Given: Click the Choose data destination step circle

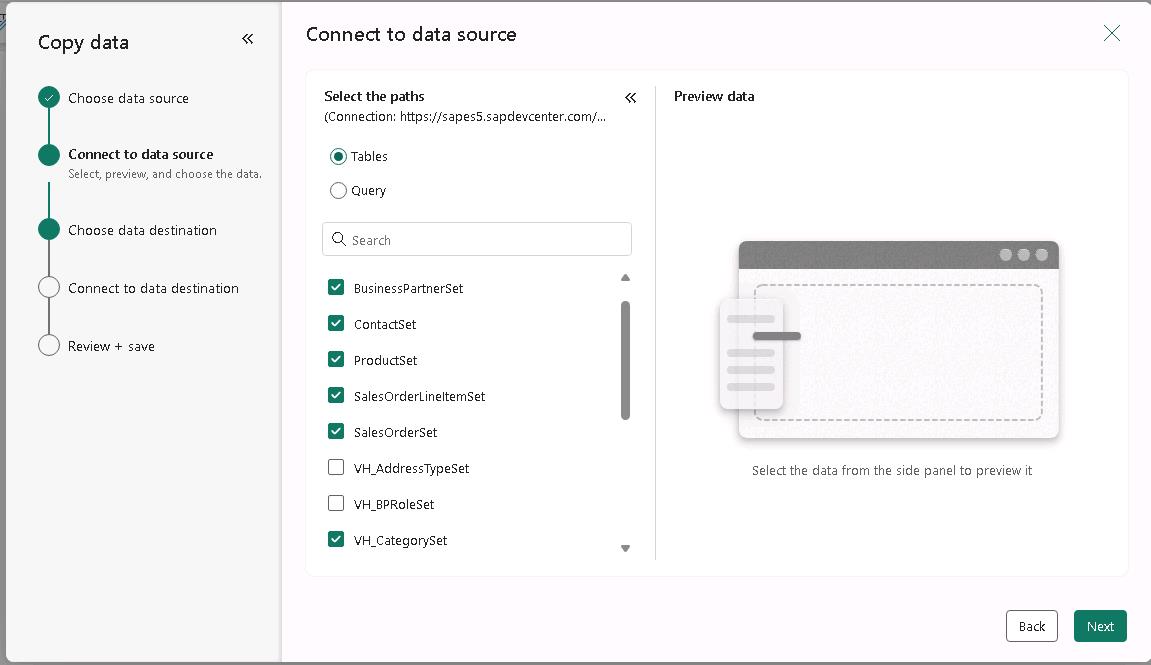Looking at the screenshot, I should (49, 229).
